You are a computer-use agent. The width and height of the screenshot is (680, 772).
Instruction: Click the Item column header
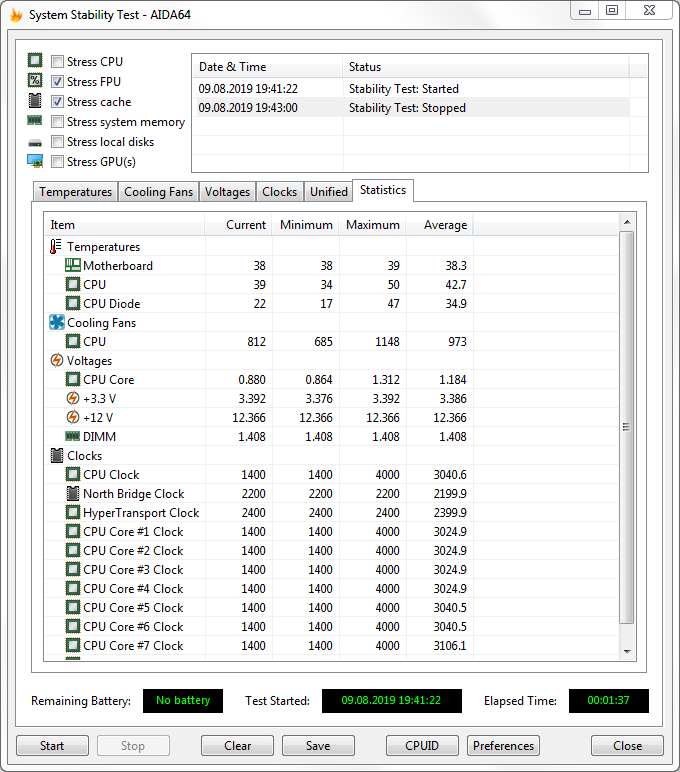[x=125, y=225]
